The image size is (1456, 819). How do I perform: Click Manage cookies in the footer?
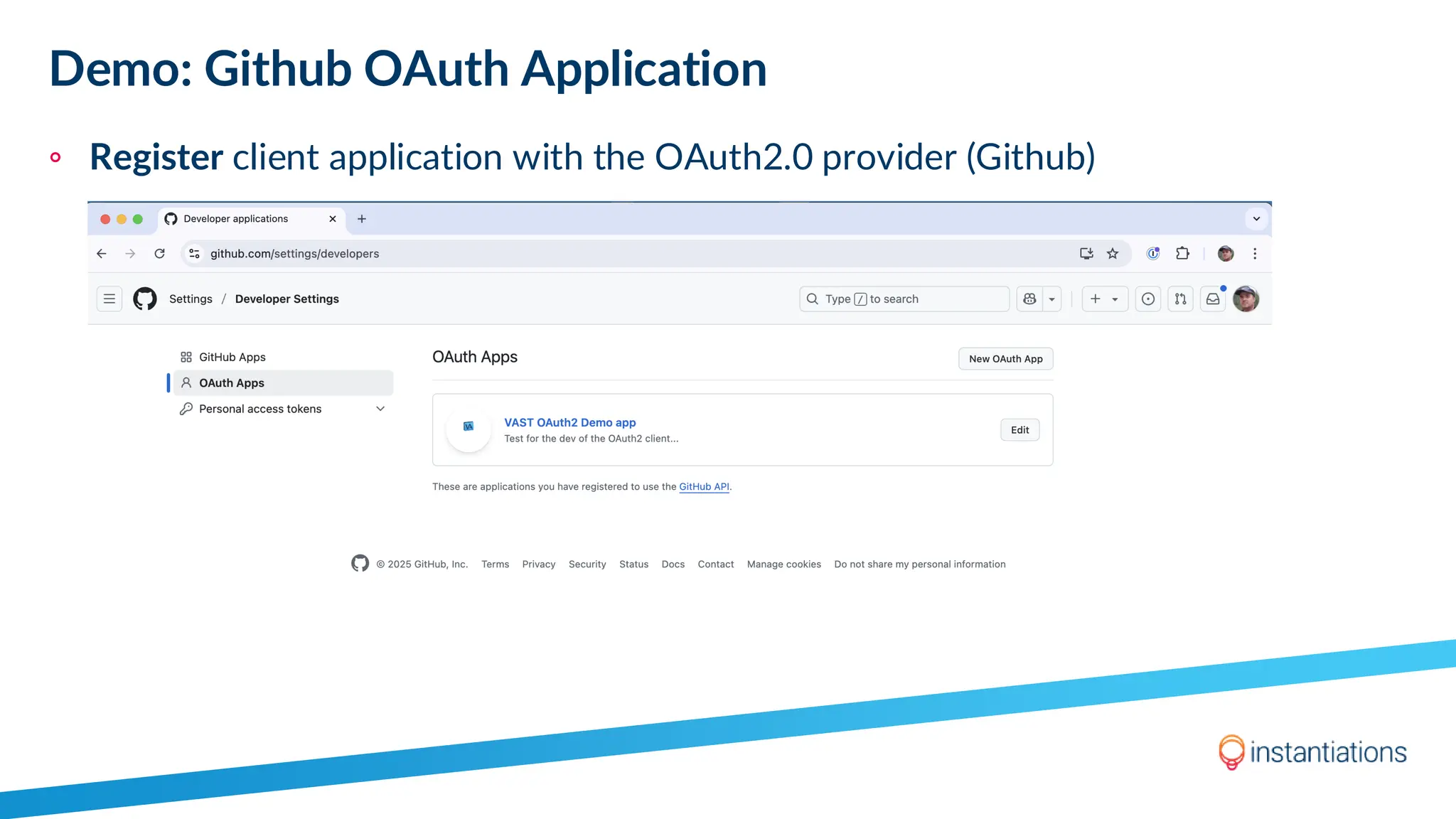(784, 564)
